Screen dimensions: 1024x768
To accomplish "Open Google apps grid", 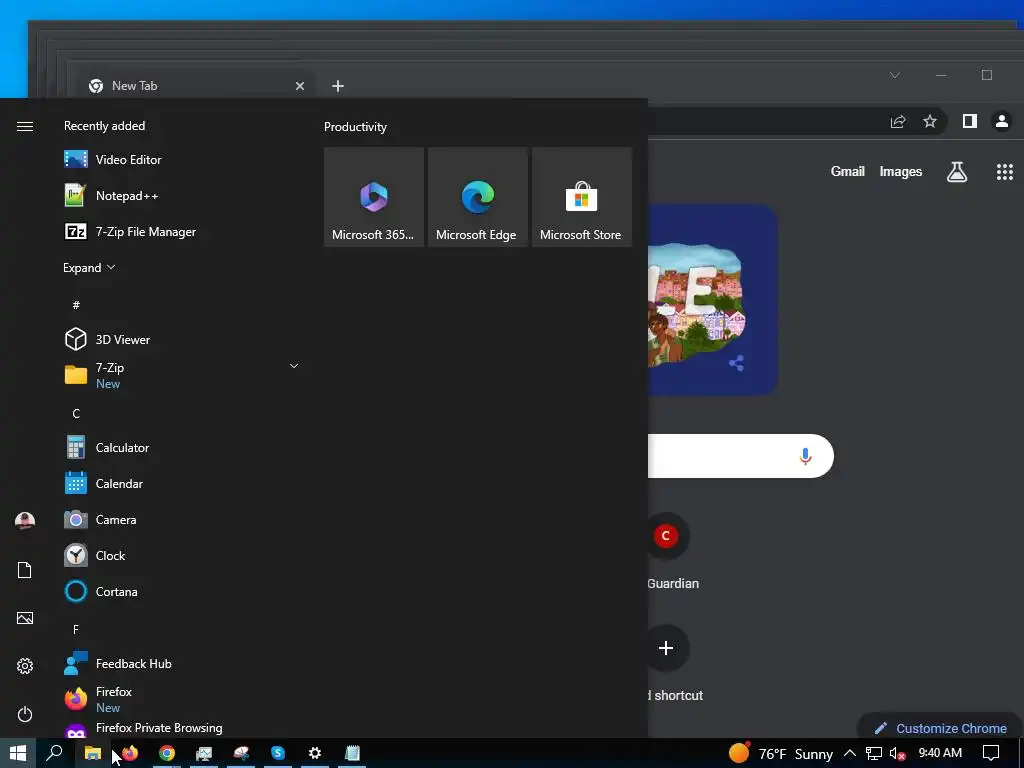I will [x=1004, y=172].
